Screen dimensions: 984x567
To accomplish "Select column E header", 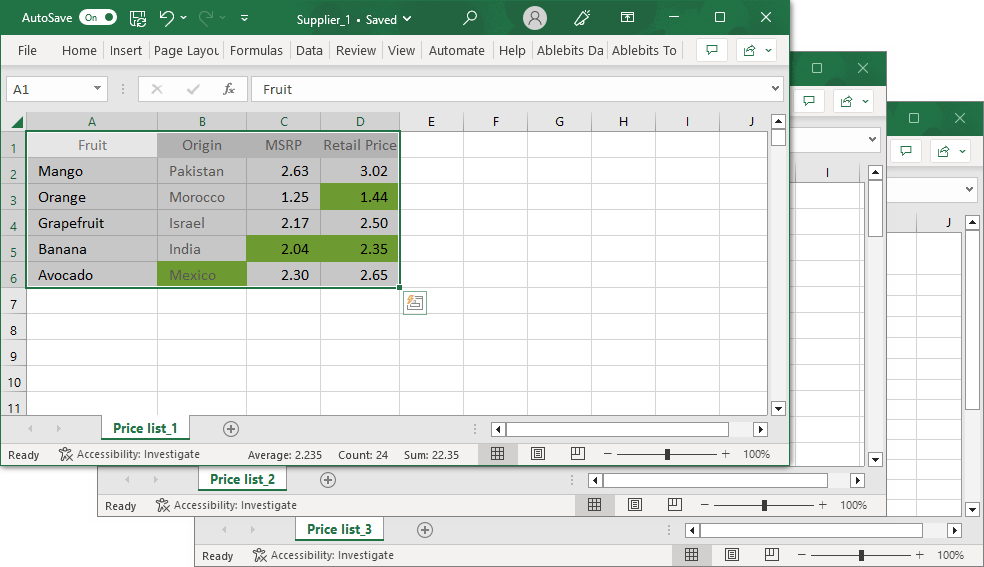I will point(431,122).
